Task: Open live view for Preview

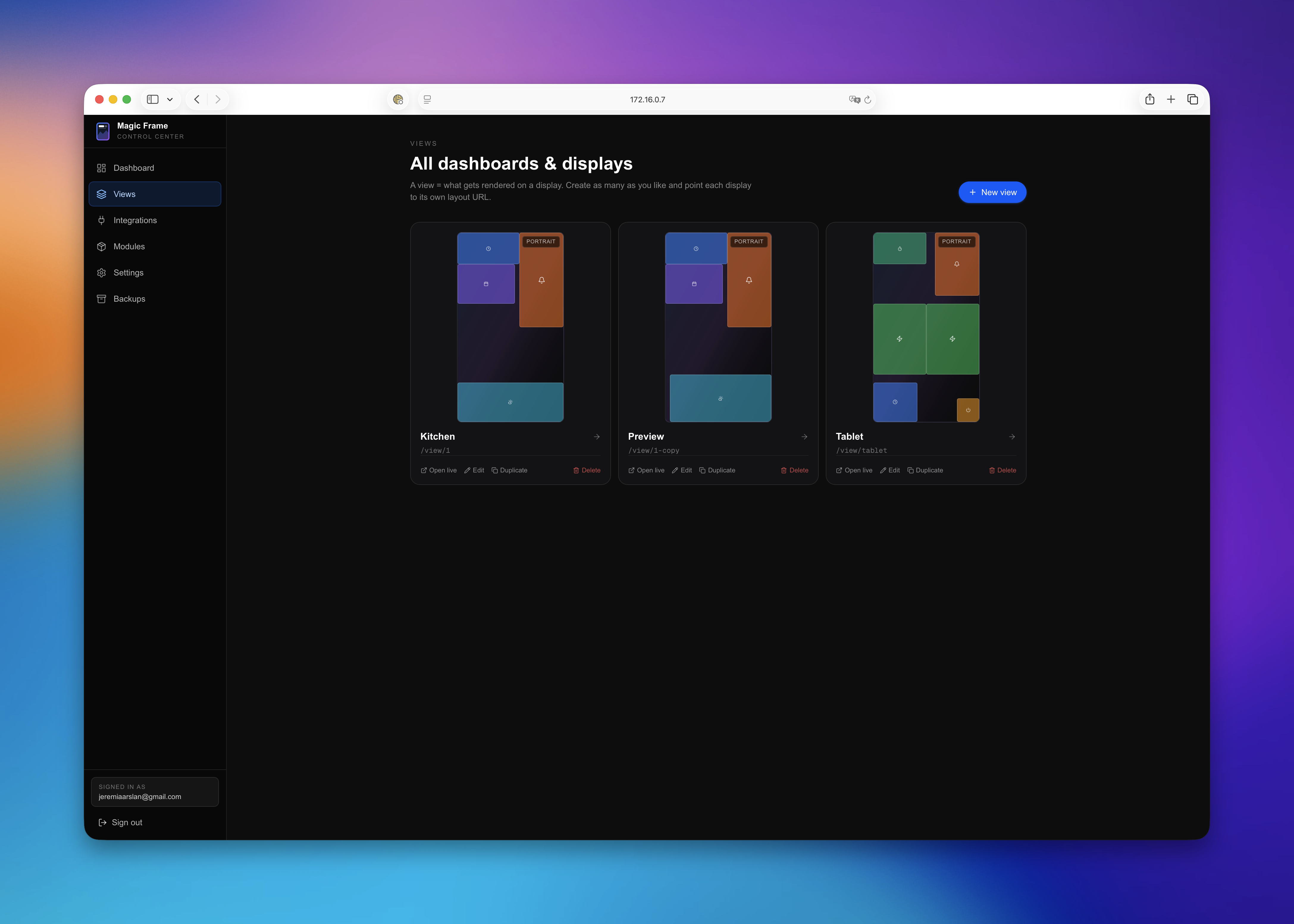Action: [x=646, y=470]
